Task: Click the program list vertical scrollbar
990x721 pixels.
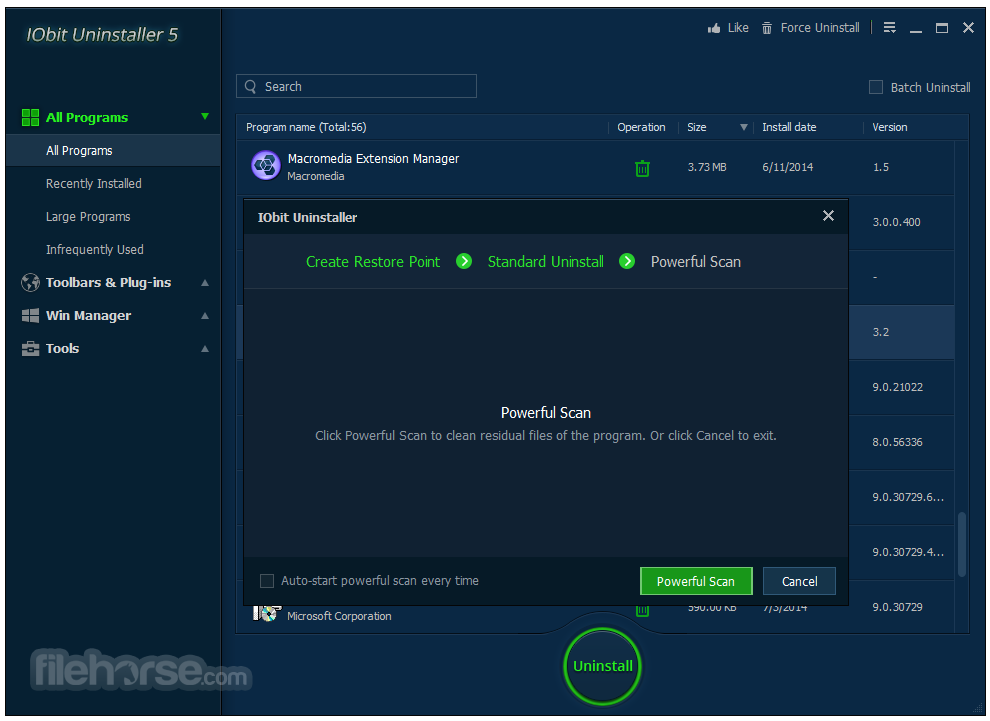Action: pos(962,544)
